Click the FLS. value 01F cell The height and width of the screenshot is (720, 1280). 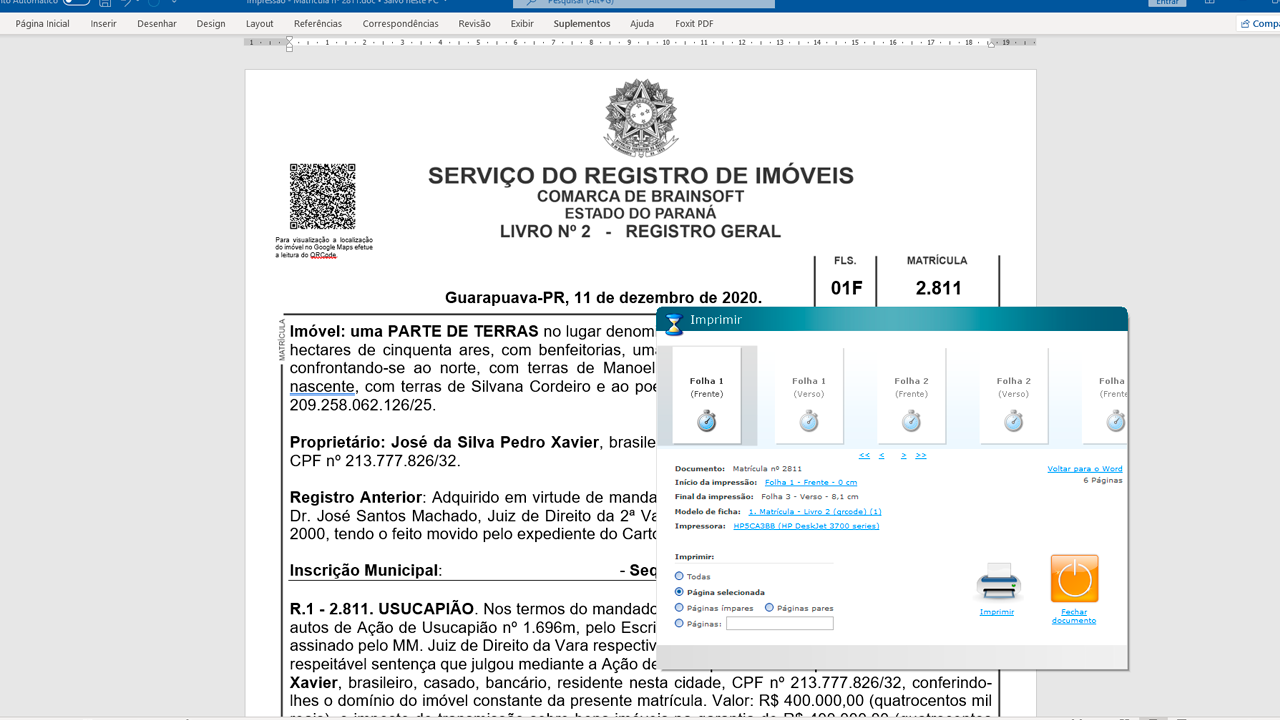tap(846, 288)
